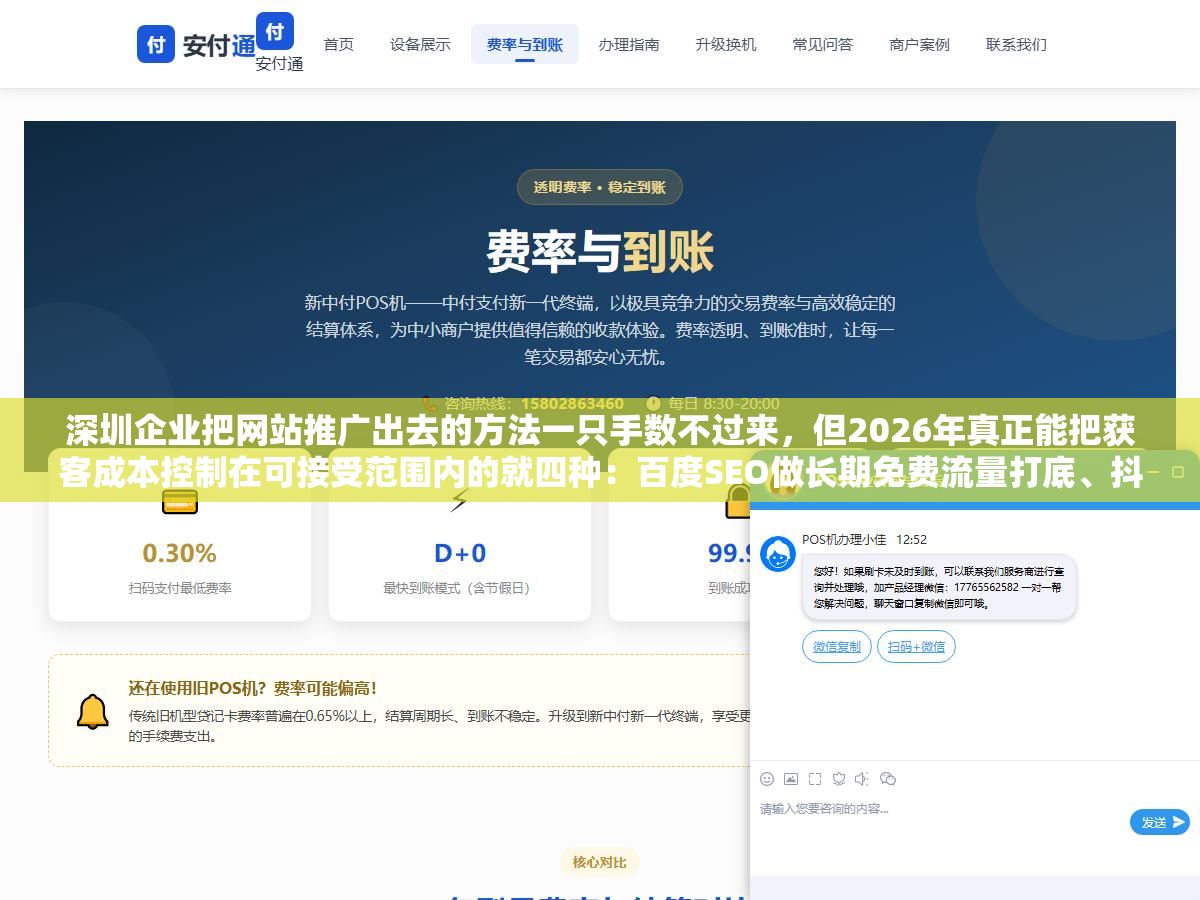The width and height of the screenshot is (1200, 900).
Task: Click the WeChat icon in chat toolbar
Action: tap(888, 779)
